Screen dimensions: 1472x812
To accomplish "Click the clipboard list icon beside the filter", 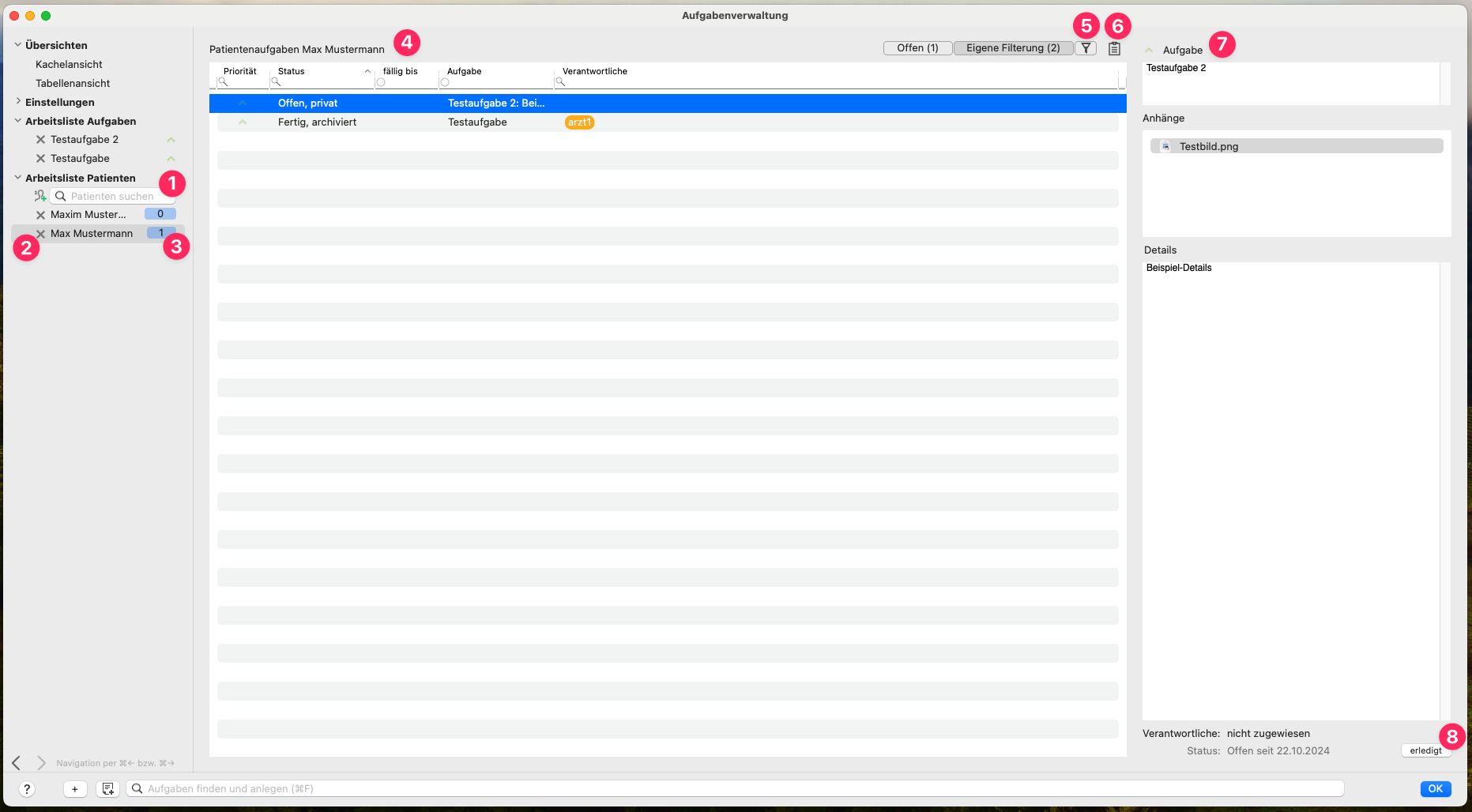I will pyautogui.click(x=1114, y=49).
